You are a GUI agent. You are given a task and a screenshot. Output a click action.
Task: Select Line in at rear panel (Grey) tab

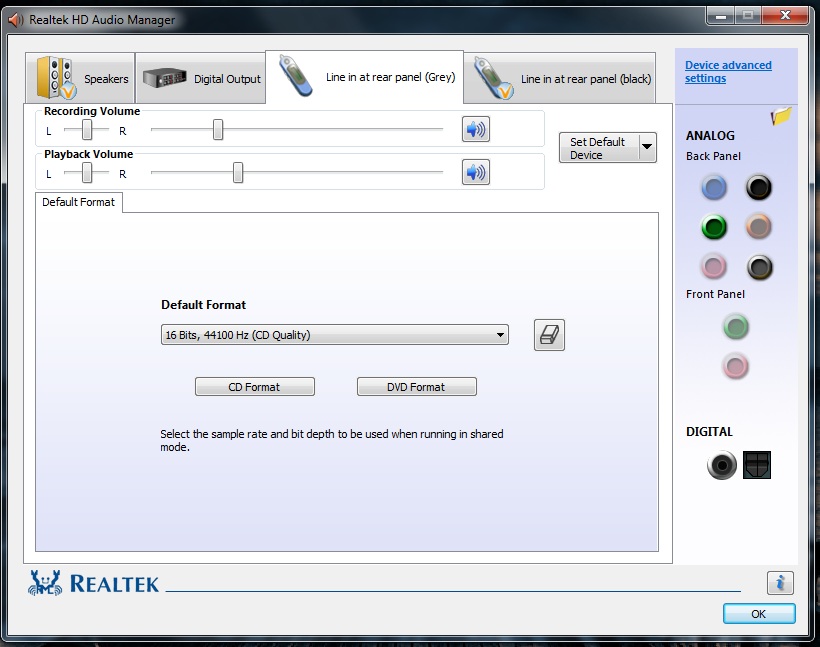(x=365, y=77)
